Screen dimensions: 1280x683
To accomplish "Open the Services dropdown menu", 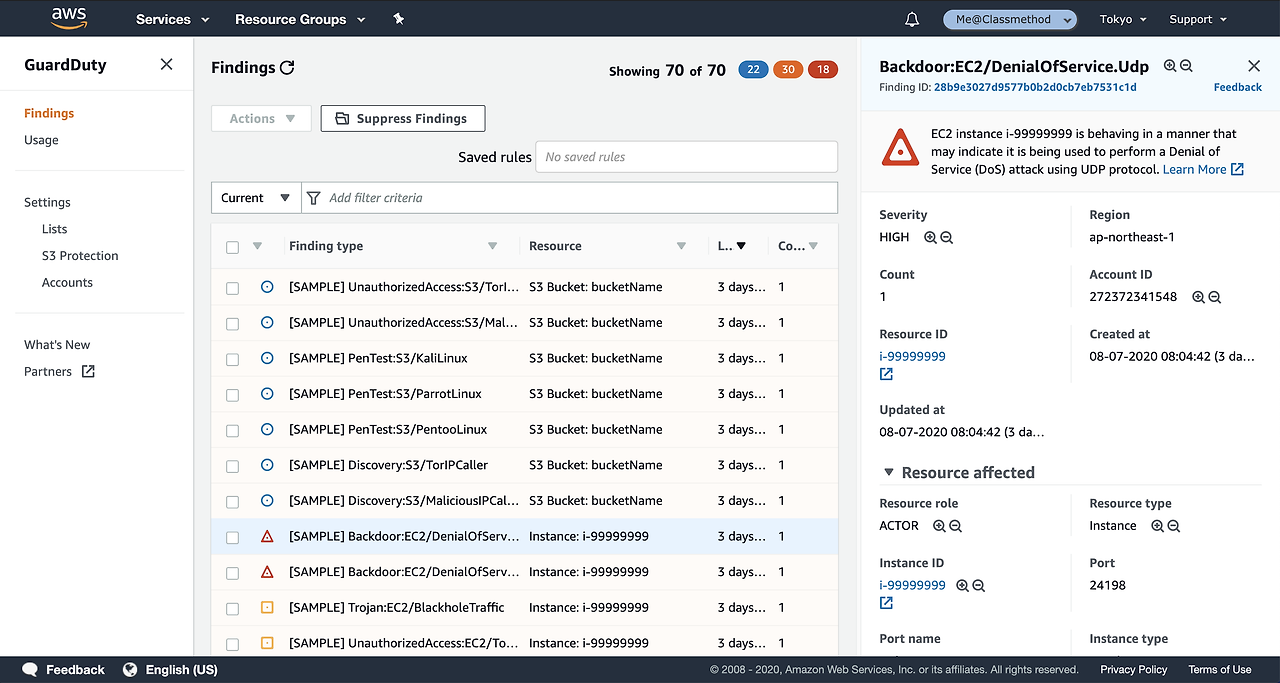I will click(173, 19).
